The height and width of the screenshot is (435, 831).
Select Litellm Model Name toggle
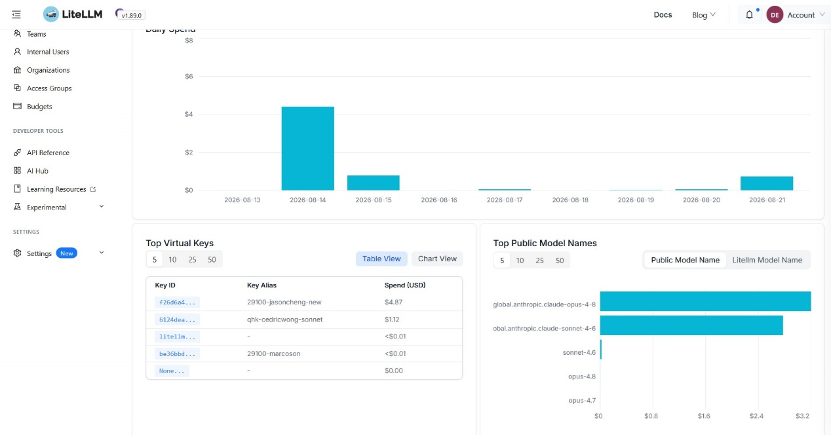(767, 260)
